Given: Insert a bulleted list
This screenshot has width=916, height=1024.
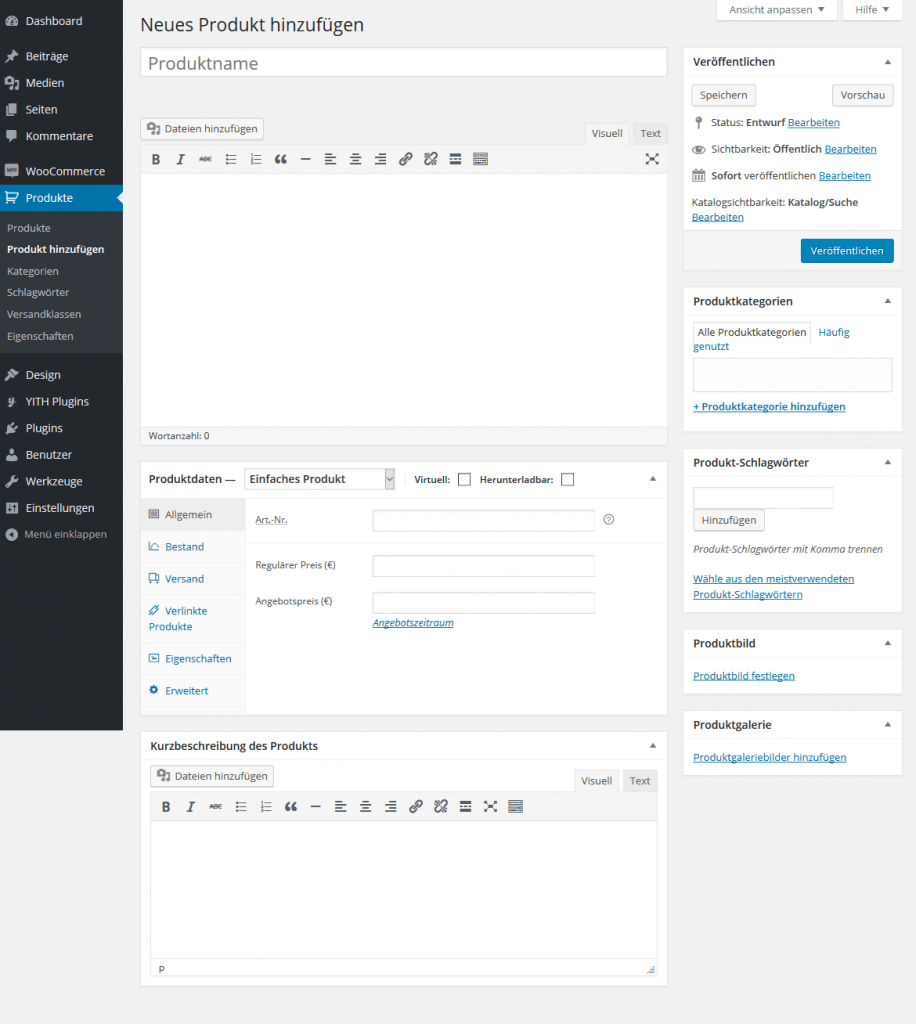Looking at the screenshot, I should click(231, 159).
